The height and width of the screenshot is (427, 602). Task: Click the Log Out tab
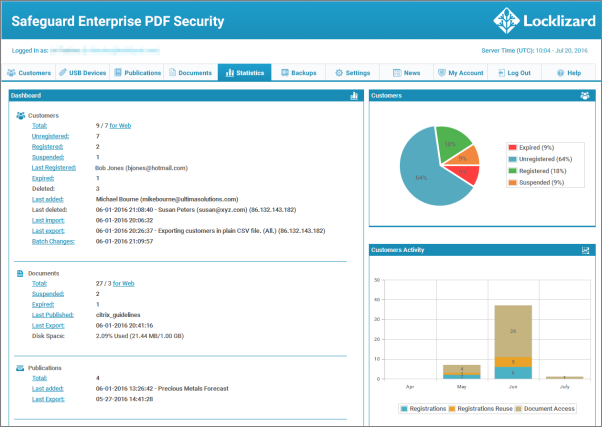coord(514,73)
